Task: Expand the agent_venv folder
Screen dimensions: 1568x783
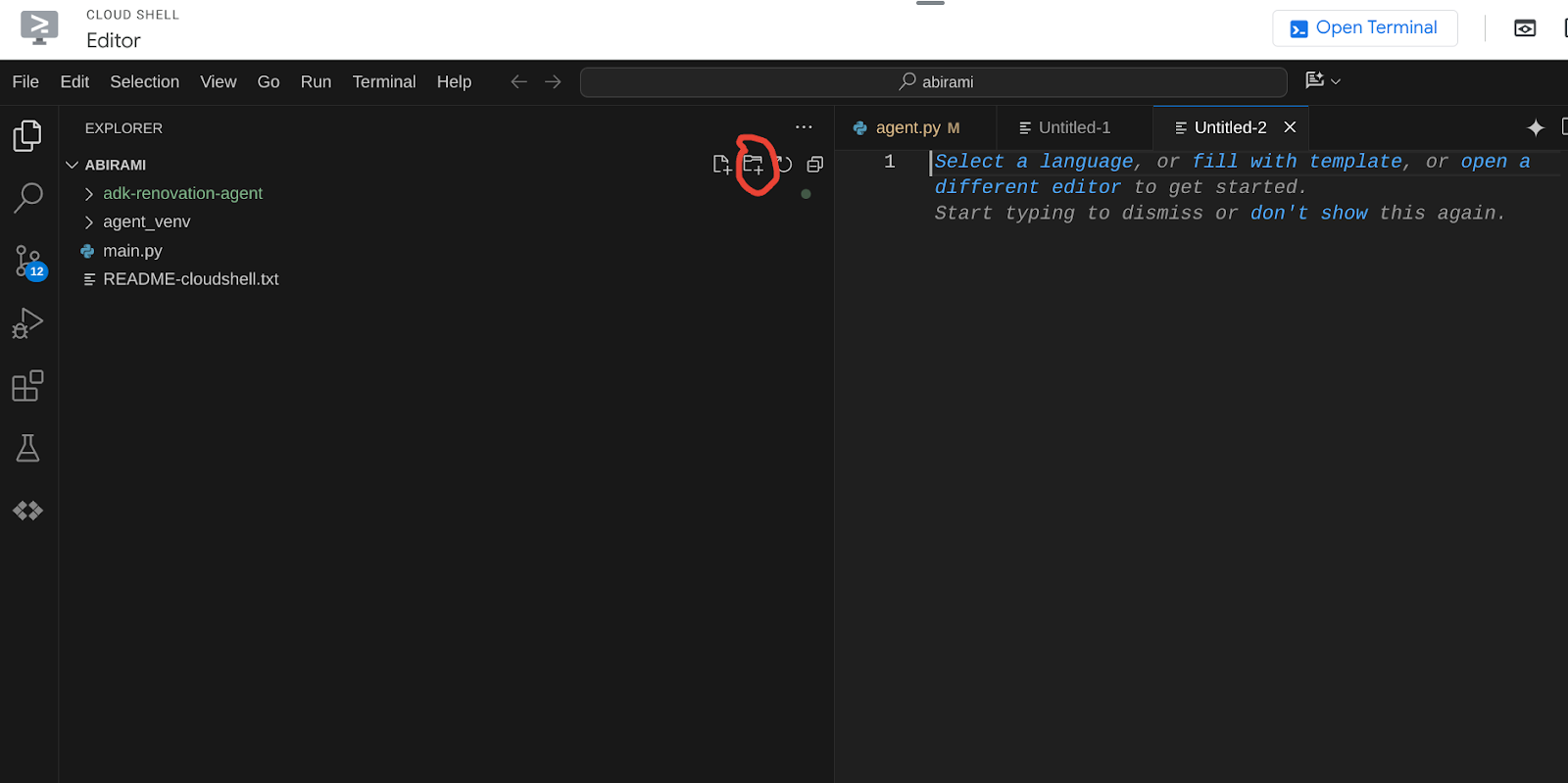Action: [x=146, y=222]
